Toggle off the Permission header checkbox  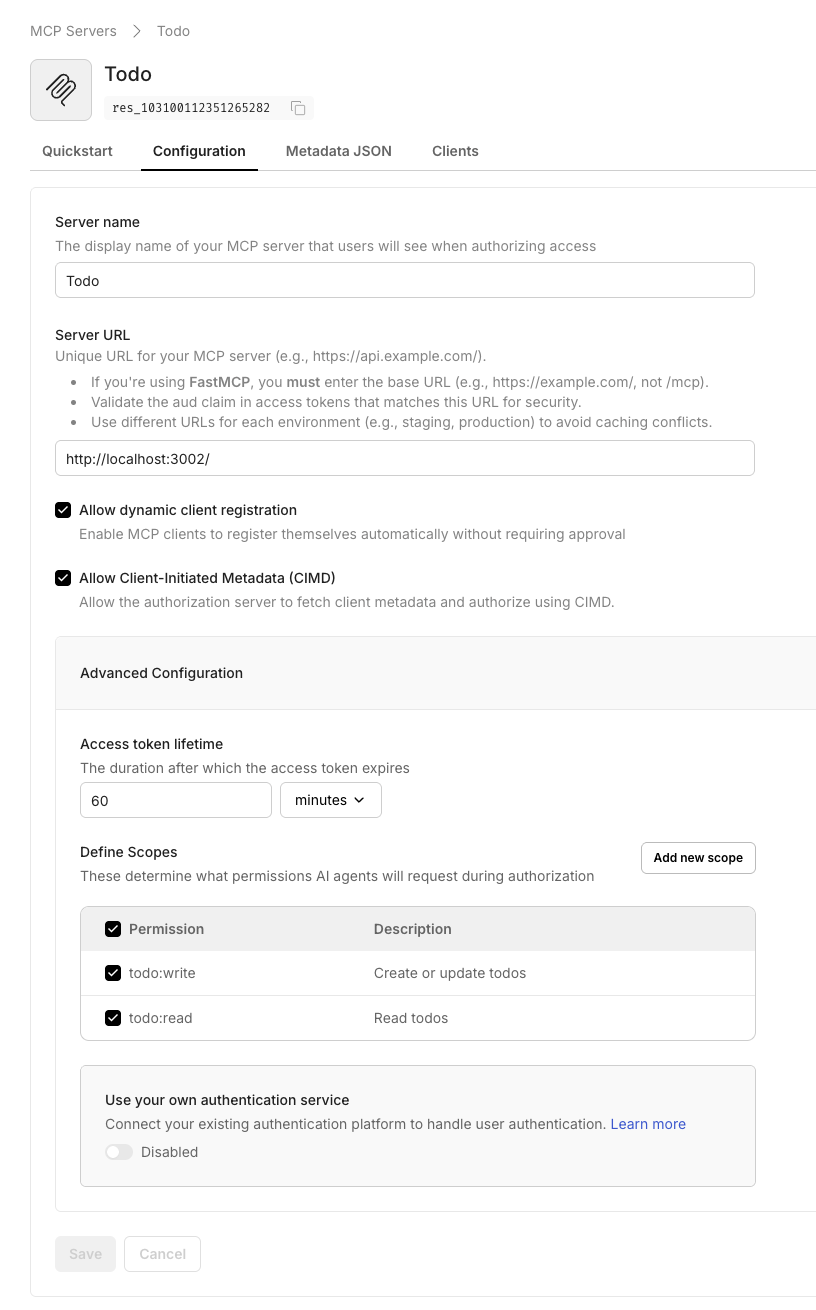[113, 929]
